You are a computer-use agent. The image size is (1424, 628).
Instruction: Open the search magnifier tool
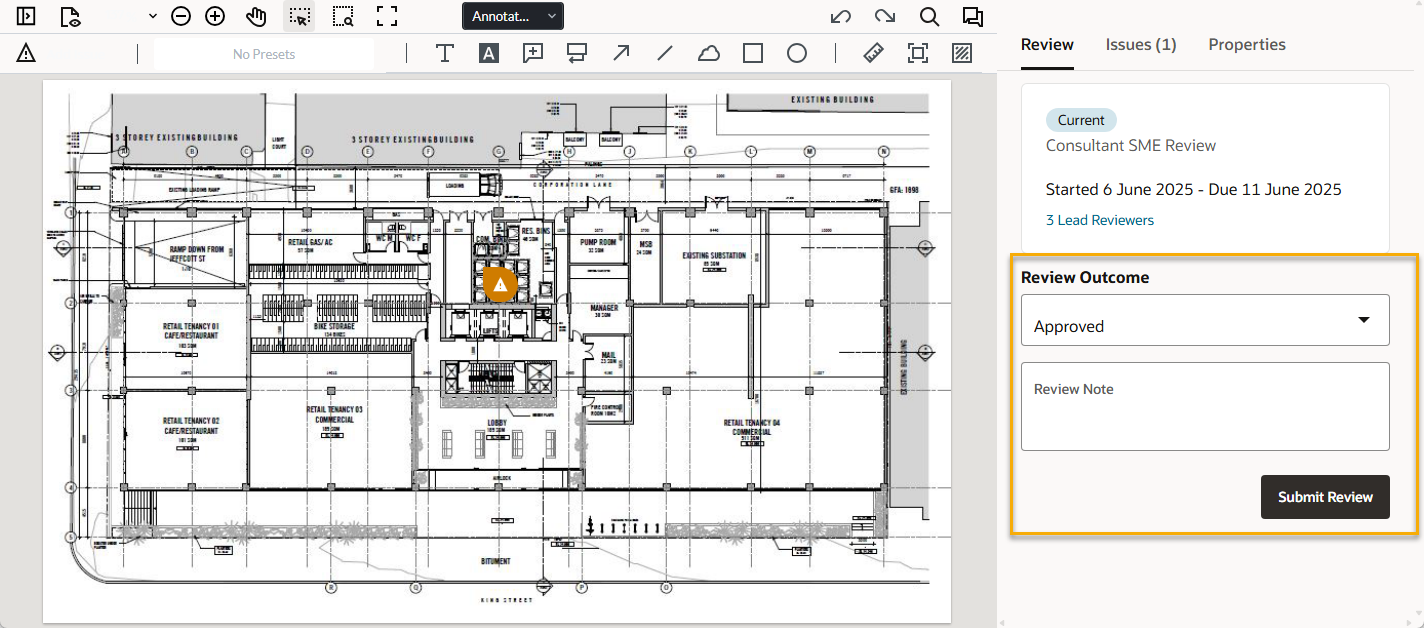(929, 16)
